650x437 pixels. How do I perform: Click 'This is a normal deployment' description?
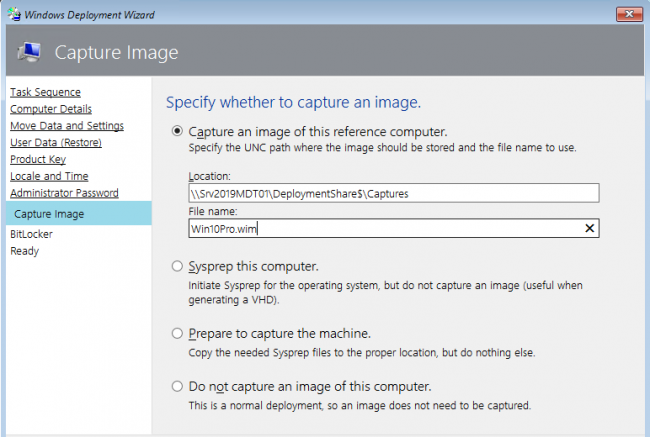[x=359, y=405]
